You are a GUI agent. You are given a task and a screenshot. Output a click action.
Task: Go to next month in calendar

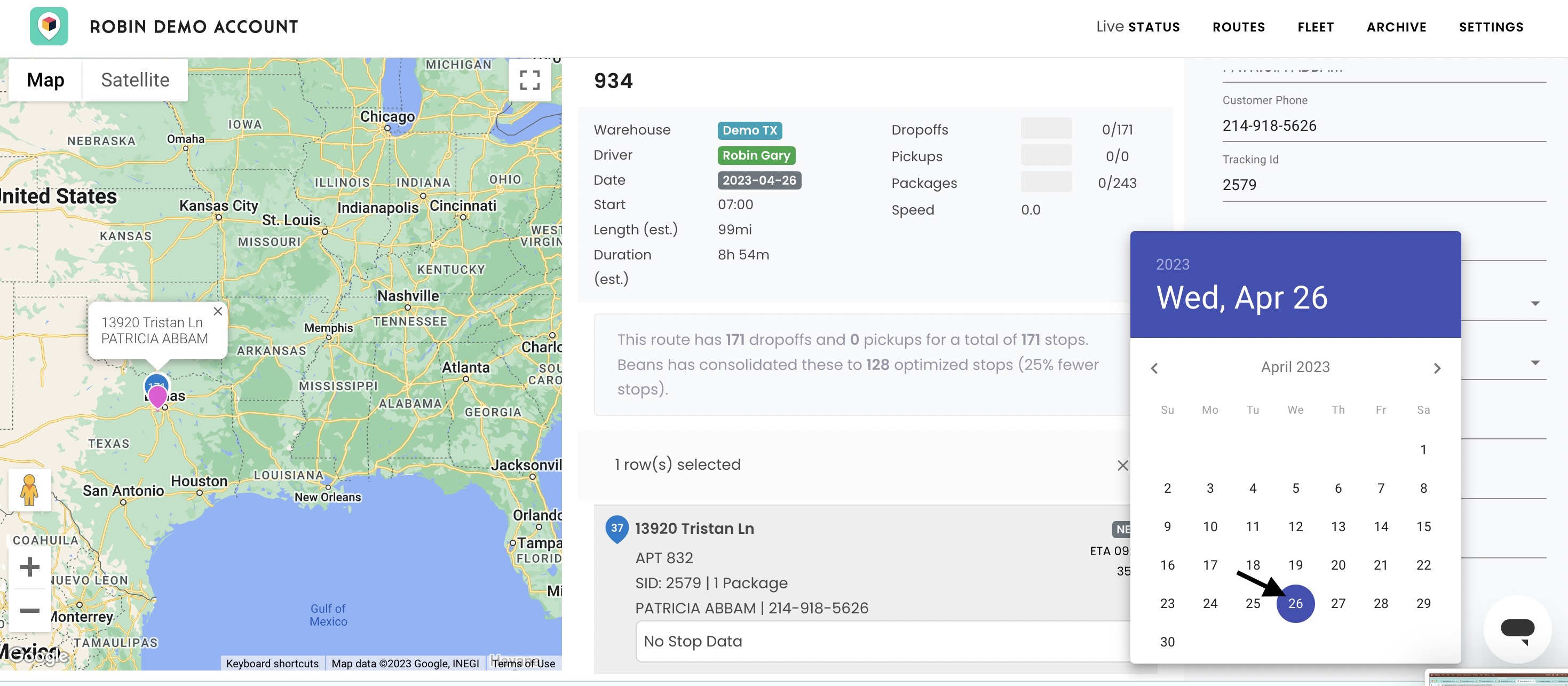click(1437, 368)
